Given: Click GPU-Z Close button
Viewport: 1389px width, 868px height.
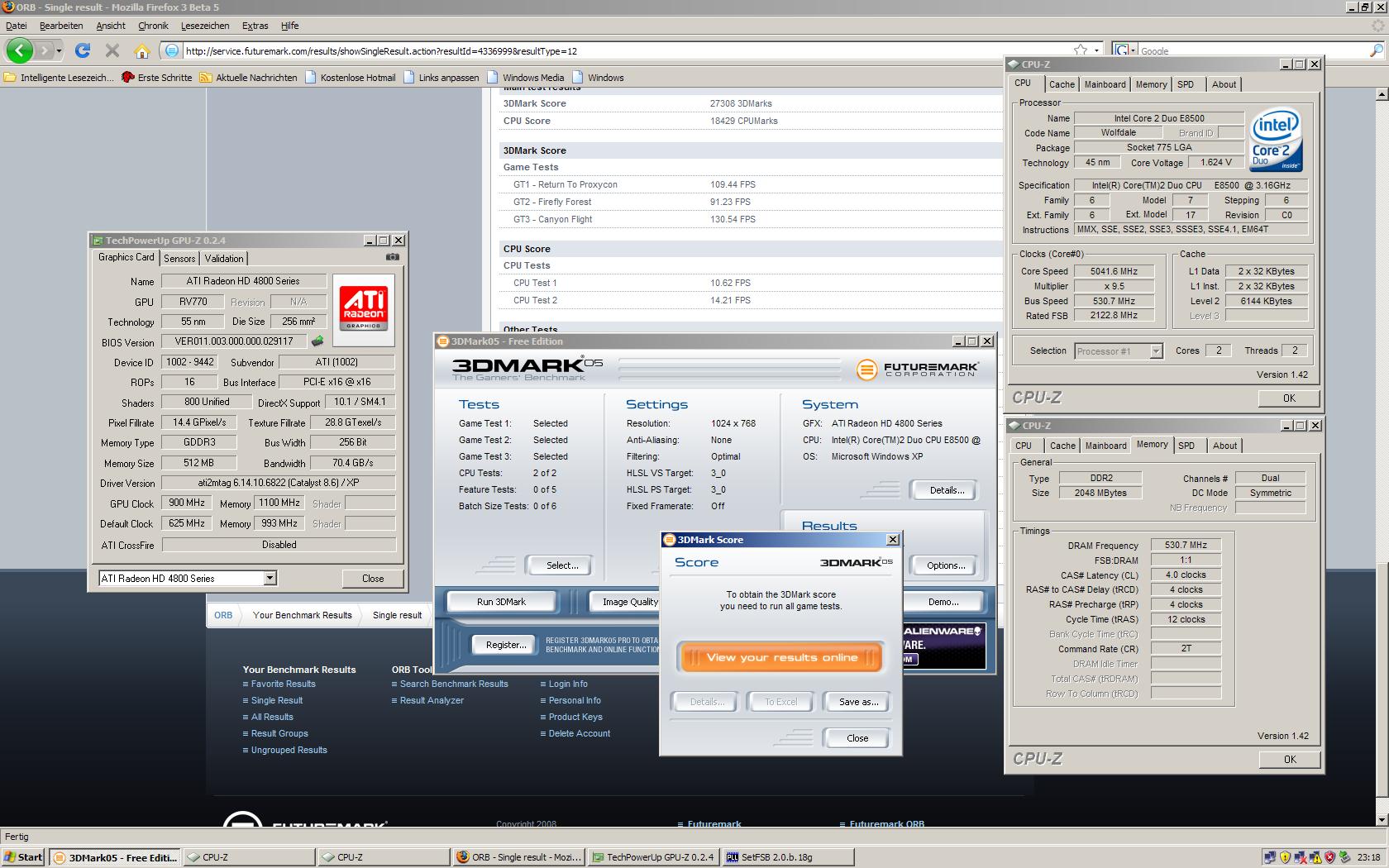Looking at the screenshot, I should pyautogui.click(x=373, y=578).
